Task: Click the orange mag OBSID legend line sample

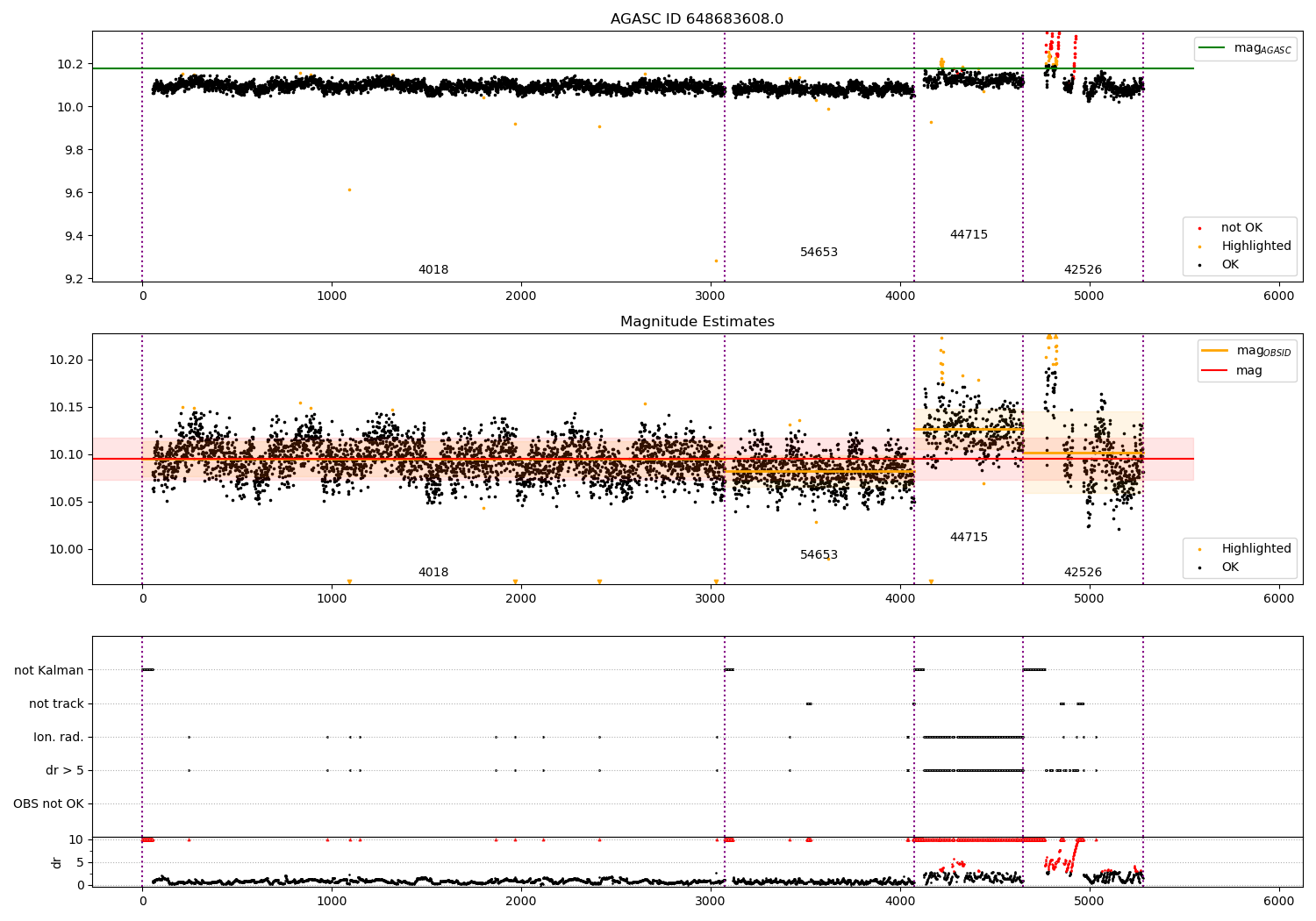Action: (1215, 351)
